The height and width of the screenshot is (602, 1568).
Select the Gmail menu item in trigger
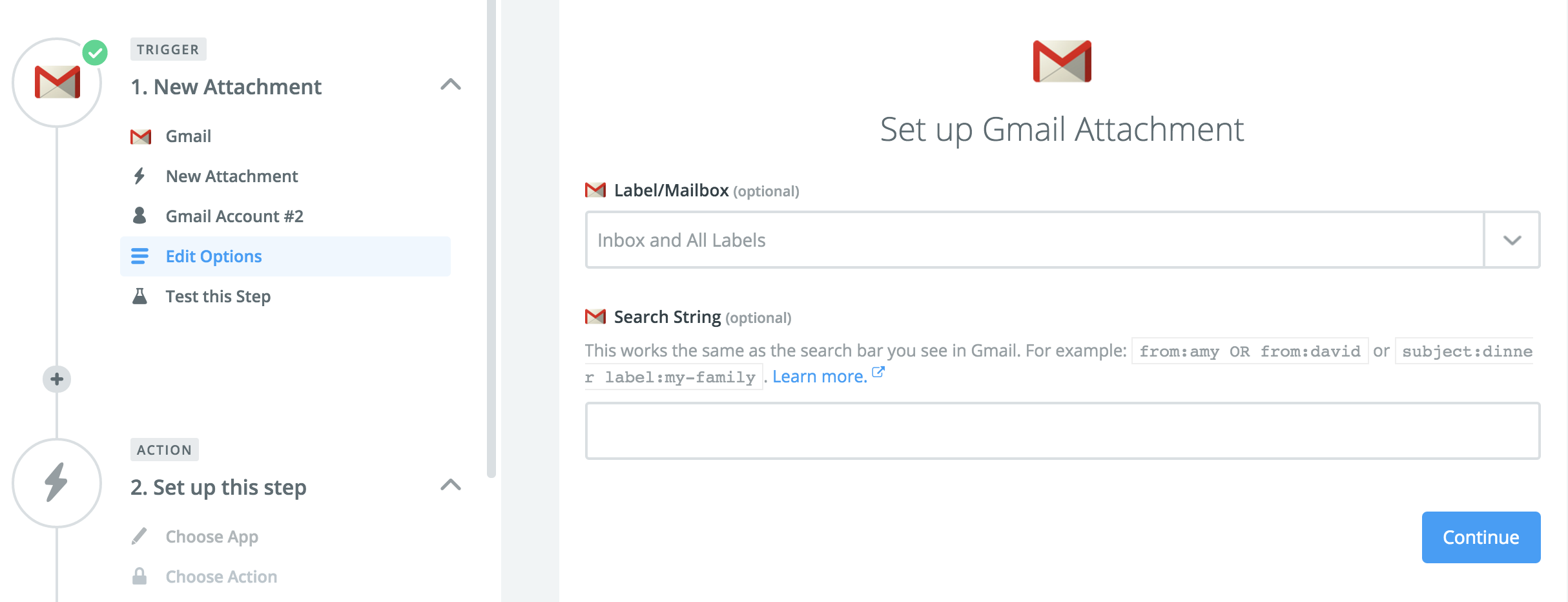coord(285,136)
